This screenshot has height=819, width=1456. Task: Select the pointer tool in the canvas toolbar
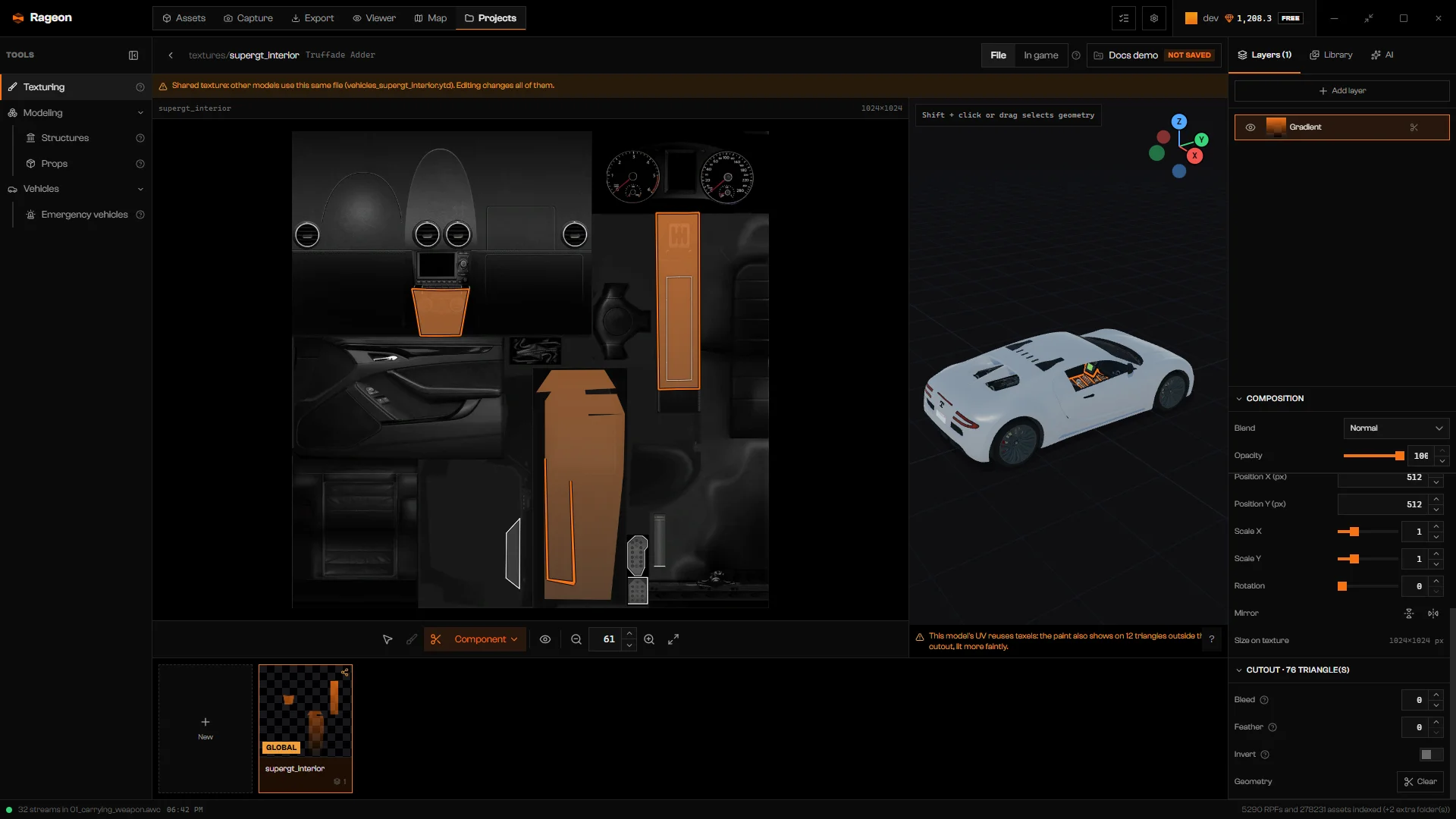tap(388, 639)
